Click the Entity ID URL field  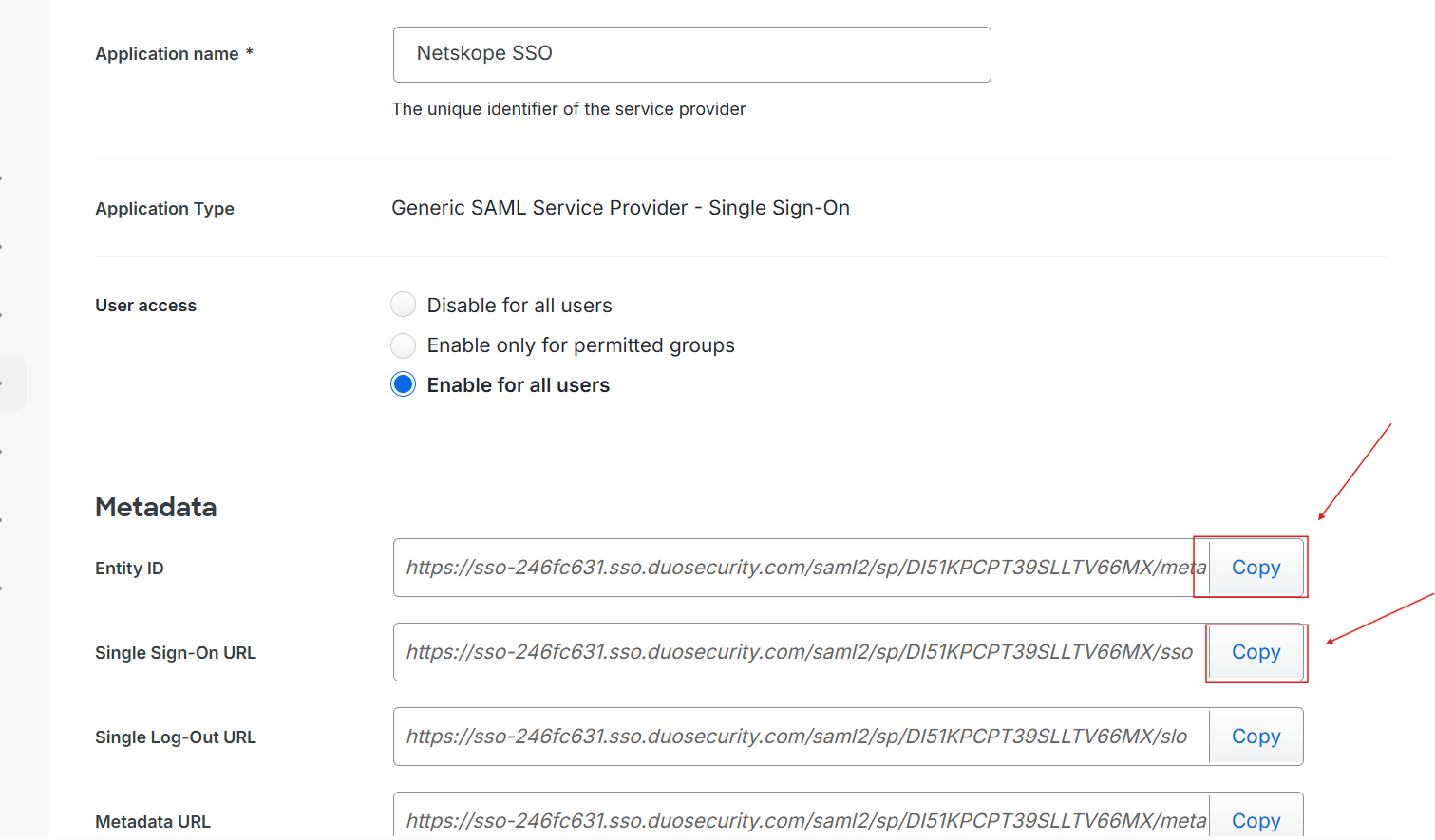(802, 568)
